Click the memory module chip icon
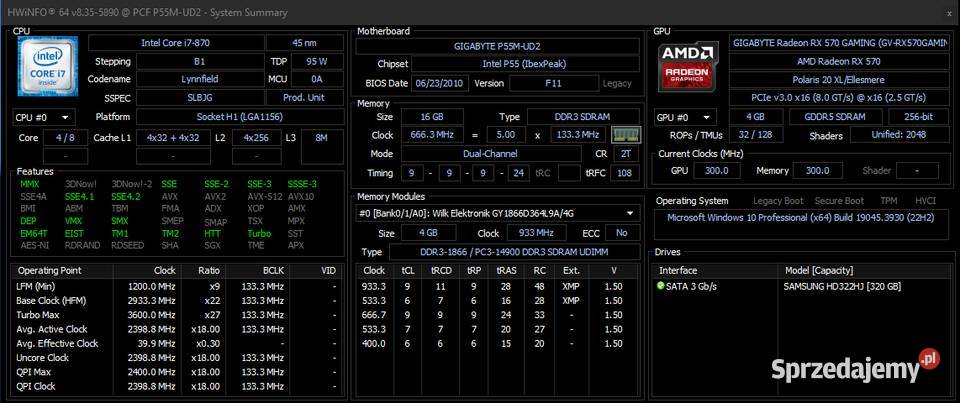Viewport: 960px width, 403px height. click(624, 135)
